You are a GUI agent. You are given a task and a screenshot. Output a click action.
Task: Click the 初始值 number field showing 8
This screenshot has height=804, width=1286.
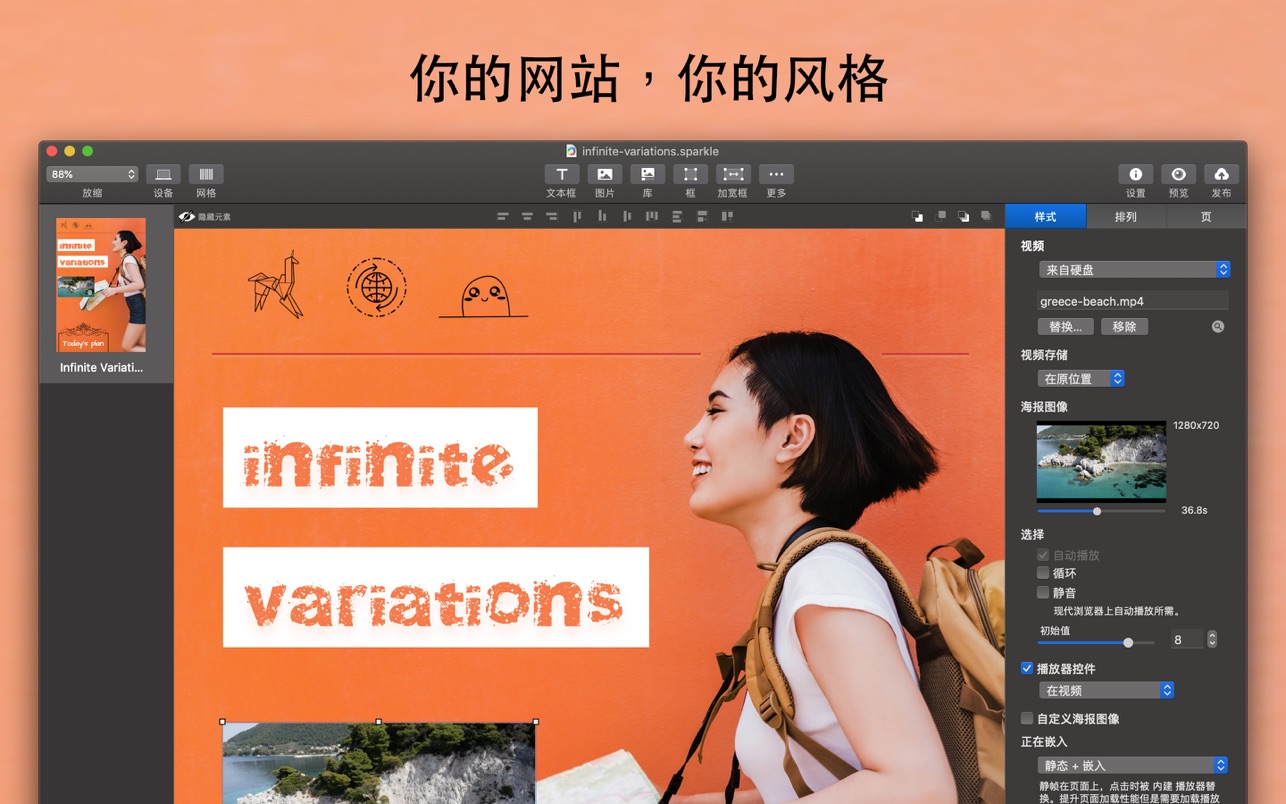1187,639
